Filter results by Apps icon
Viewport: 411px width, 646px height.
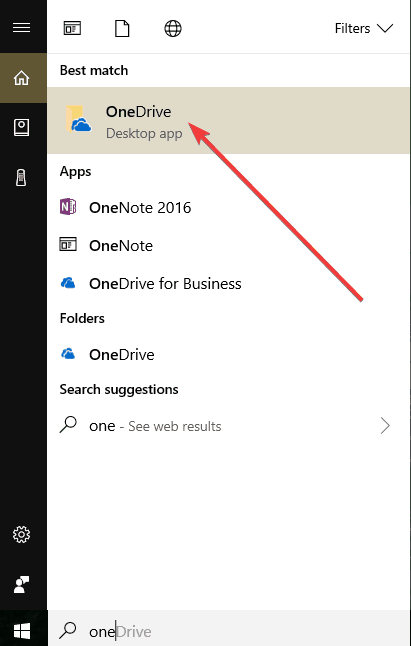point(72,28)
